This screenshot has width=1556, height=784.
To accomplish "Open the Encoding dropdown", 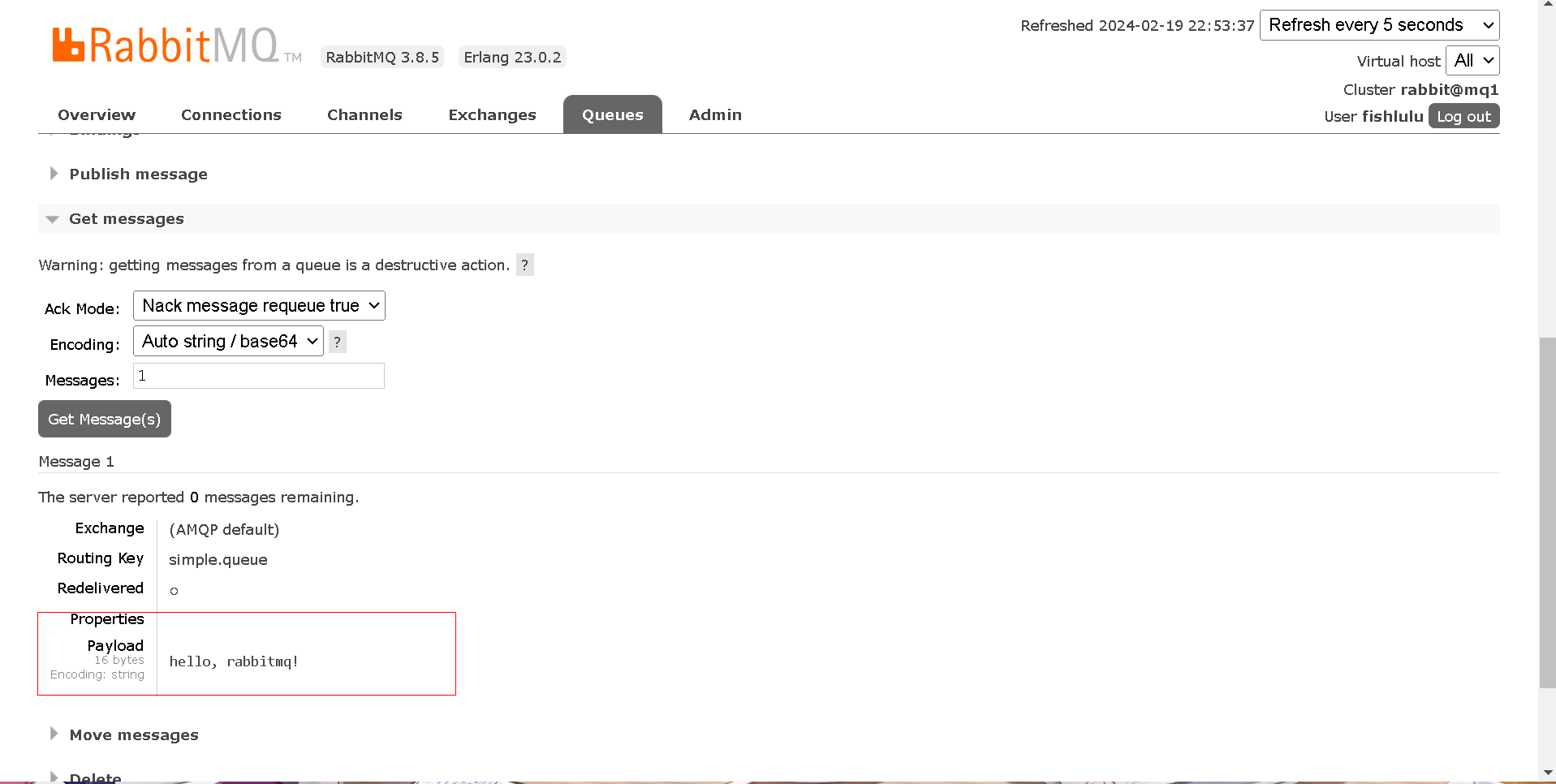I will [x=228, y=342].
